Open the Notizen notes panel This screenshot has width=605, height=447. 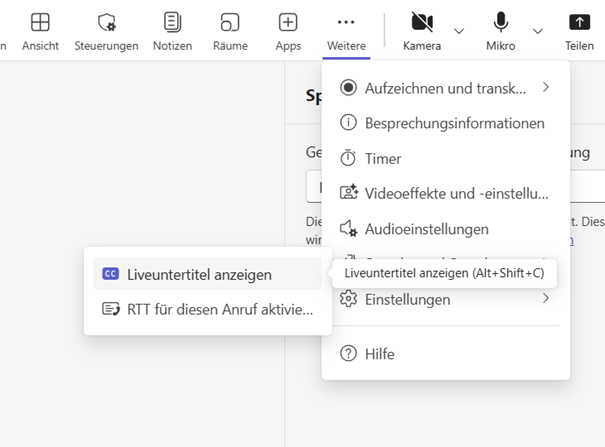click(172, 32)
